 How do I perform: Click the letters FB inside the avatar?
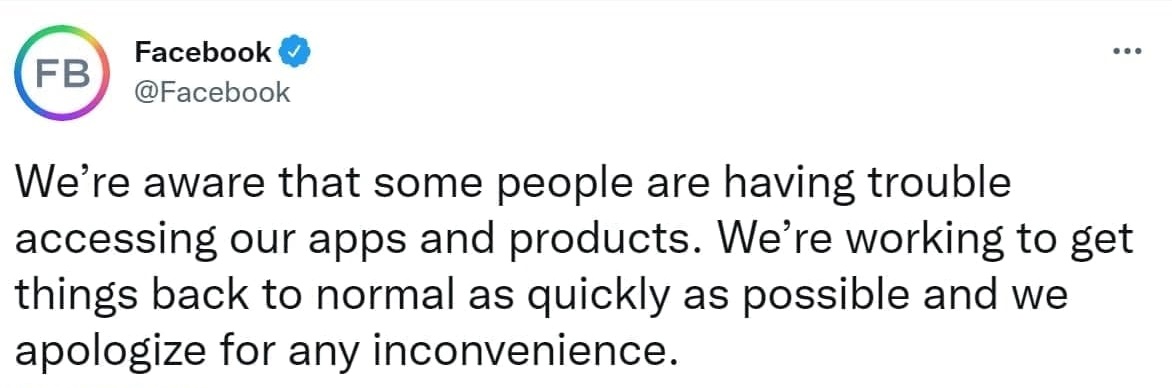tap(63, 73)
